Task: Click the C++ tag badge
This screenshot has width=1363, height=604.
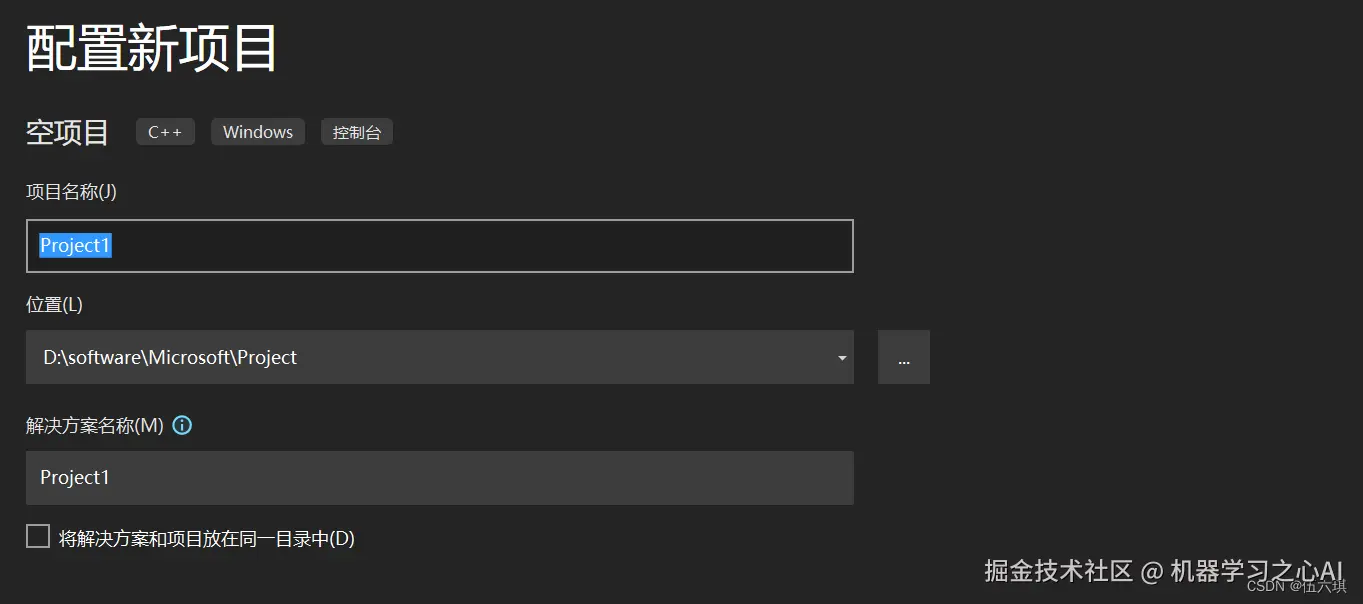Action: [x=165, y=132]
